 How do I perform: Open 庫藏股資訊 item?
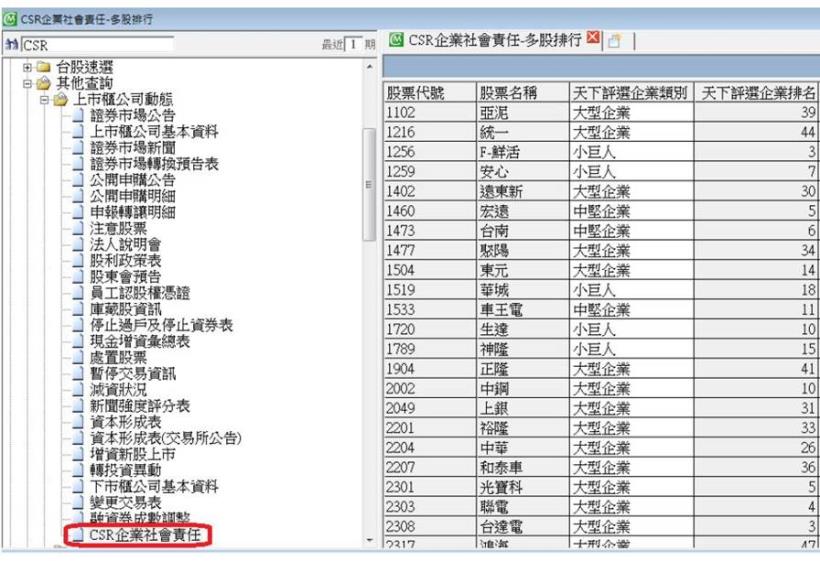(126, 309)
